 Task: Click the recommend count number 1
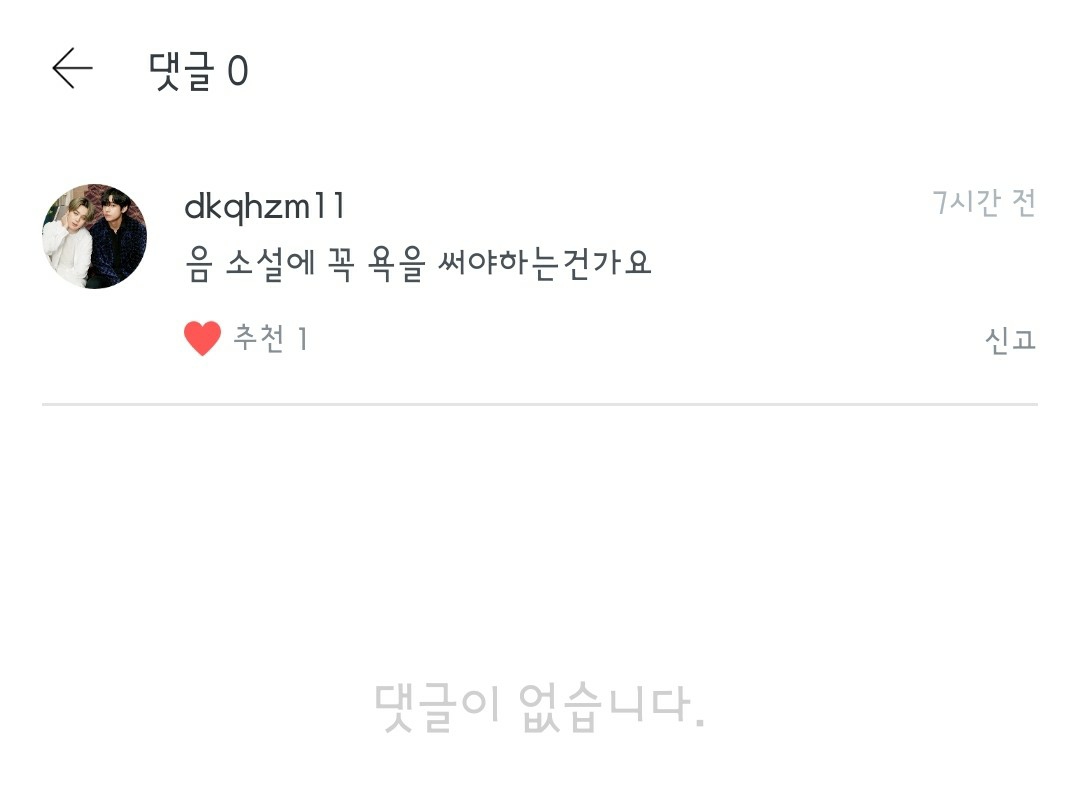[x=302, y=339]
